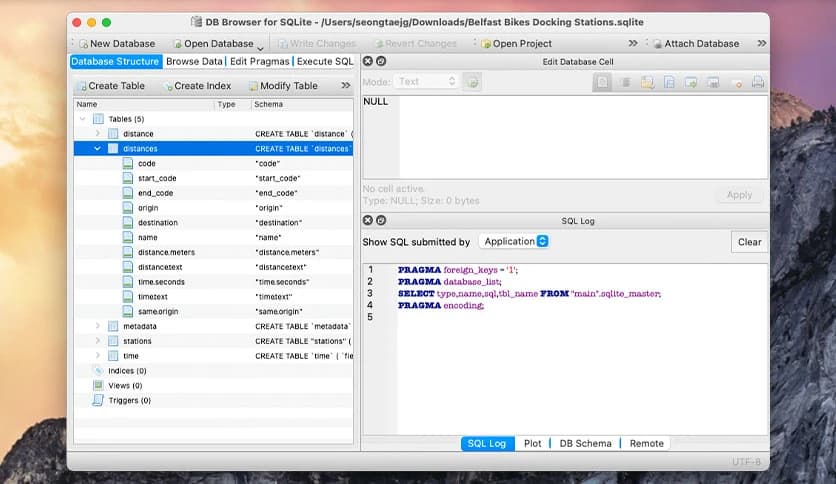This screenshot has height=484, width=836.
Task: Expand the stations table node
Action: click(x=98, y=341)
